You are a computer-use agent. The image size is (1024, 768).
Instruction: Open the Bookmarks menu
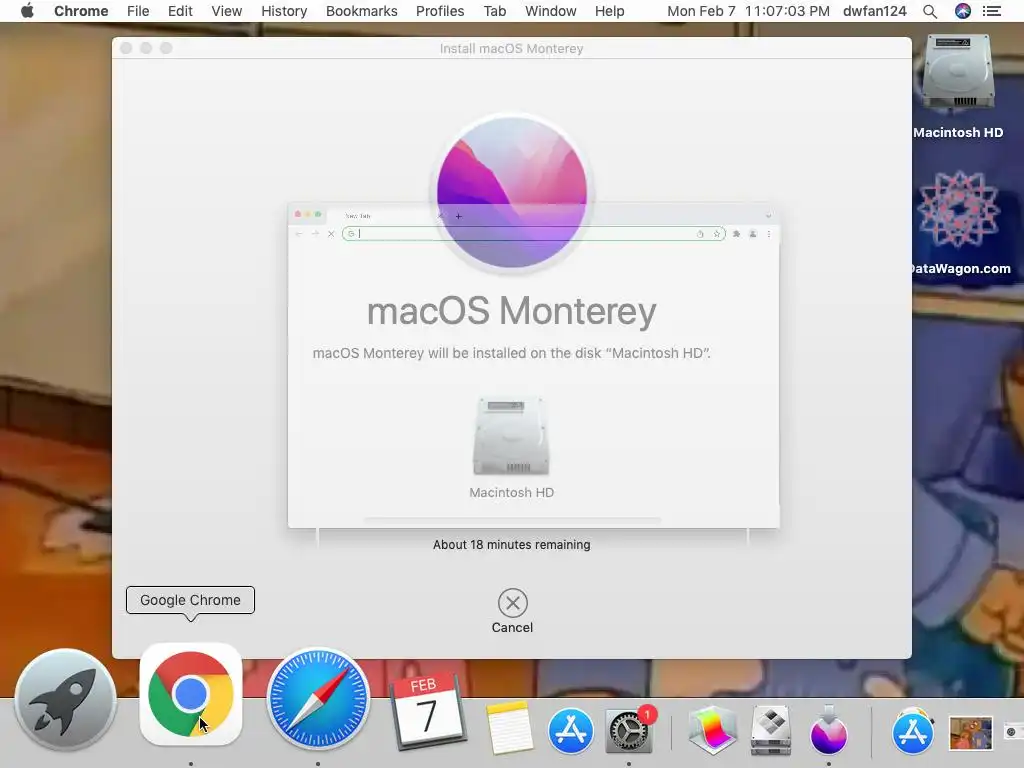tap(362, 11)
